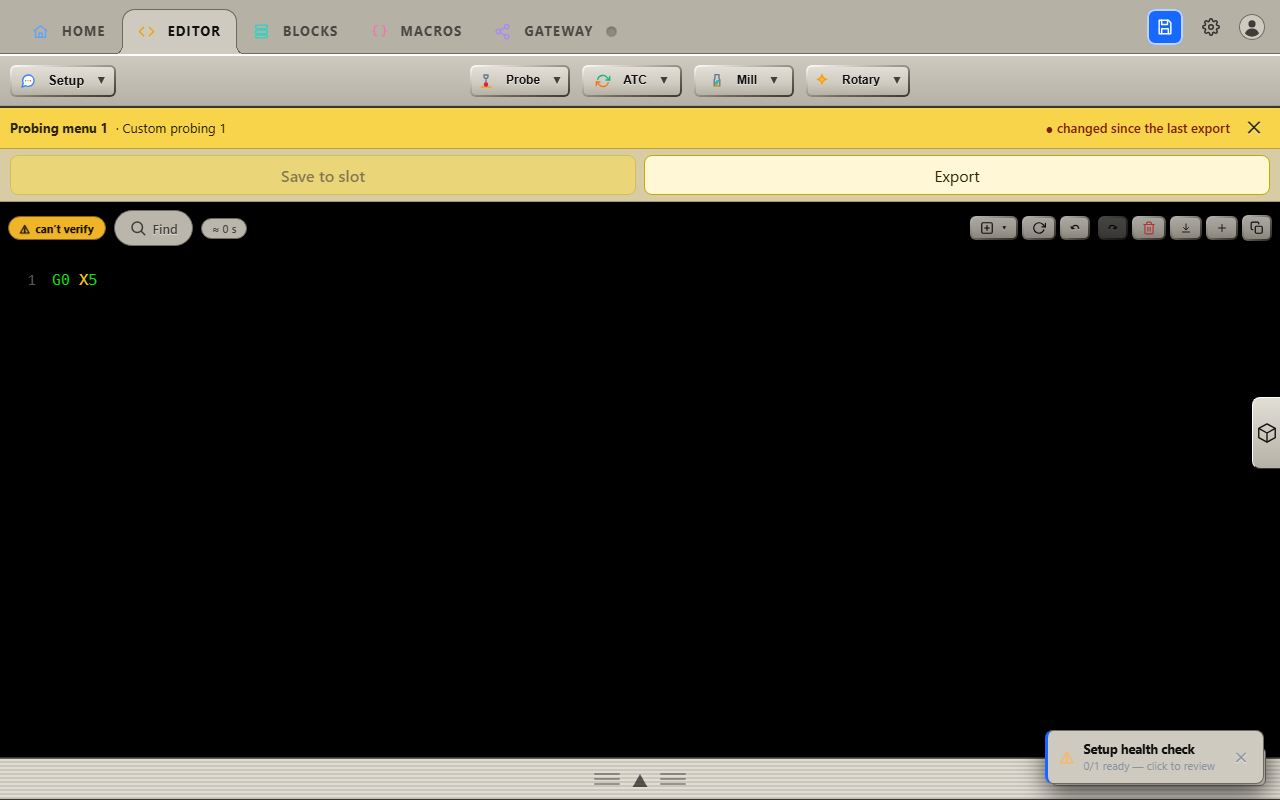Delete code with the red trash icon
Image resolution: width=1280 pixels, height=800 pixels.
[1149, 228]
